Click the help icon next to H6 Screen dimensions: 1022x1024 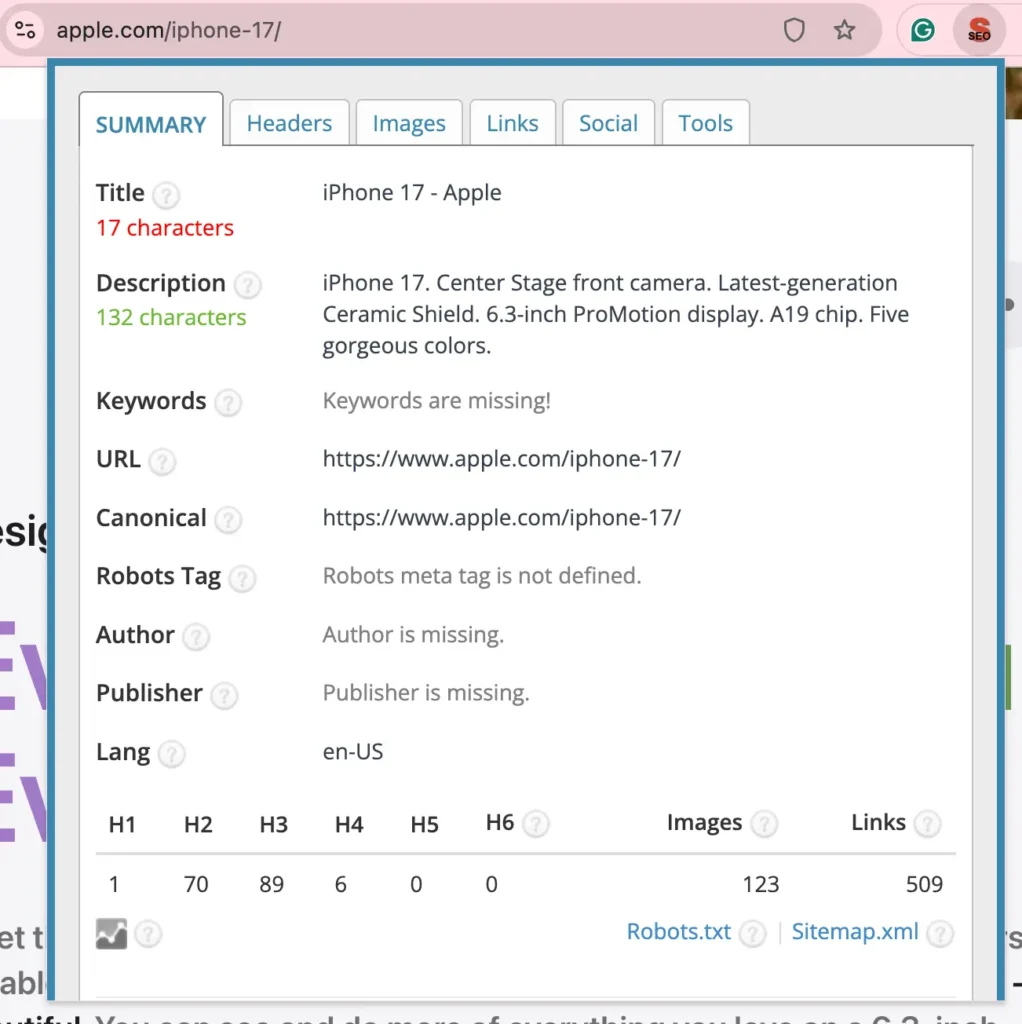[535, 824]
